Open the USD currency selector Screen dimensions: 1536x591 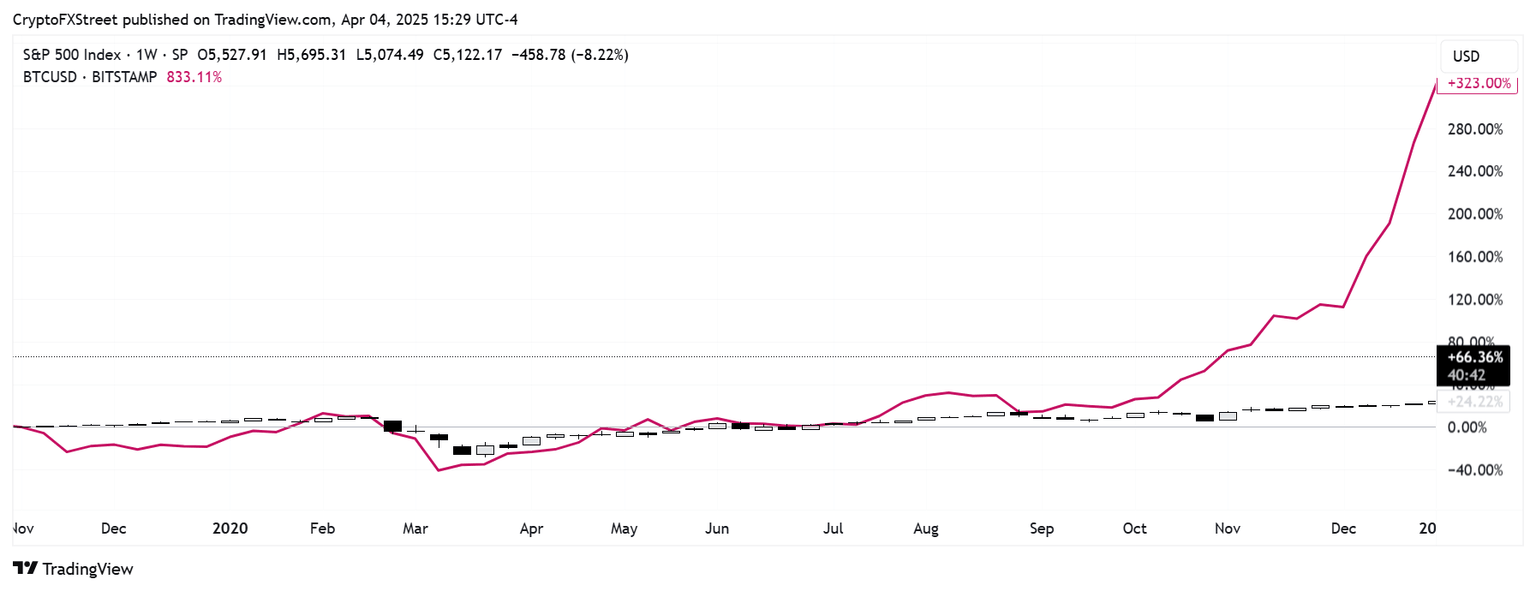pyautogui.click(x=1465, y=56)
